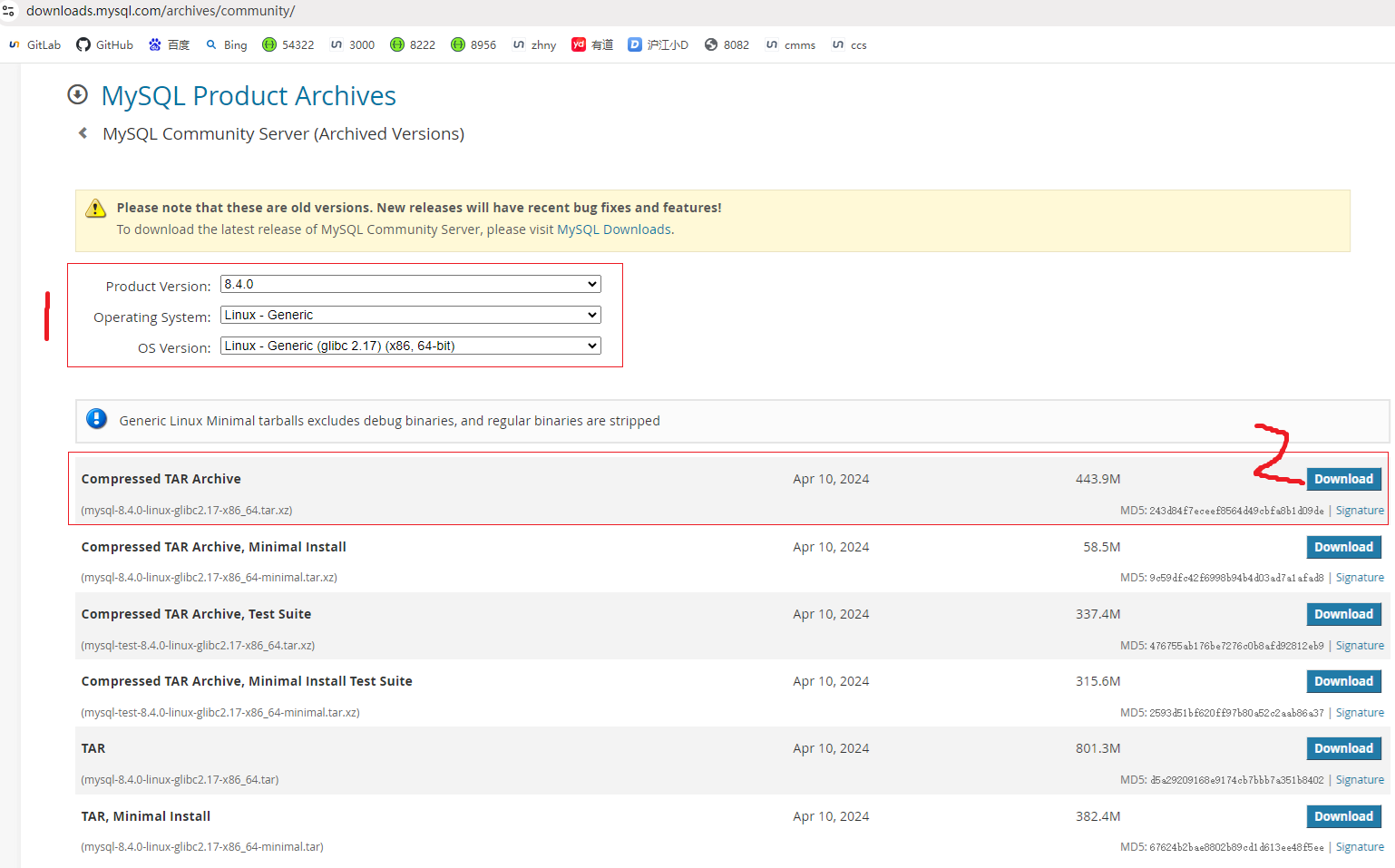This screenshot has width=1395, height=868.
Task: Click the download circle icon beside MySQL Product Archives
Action: coord(78,94)
